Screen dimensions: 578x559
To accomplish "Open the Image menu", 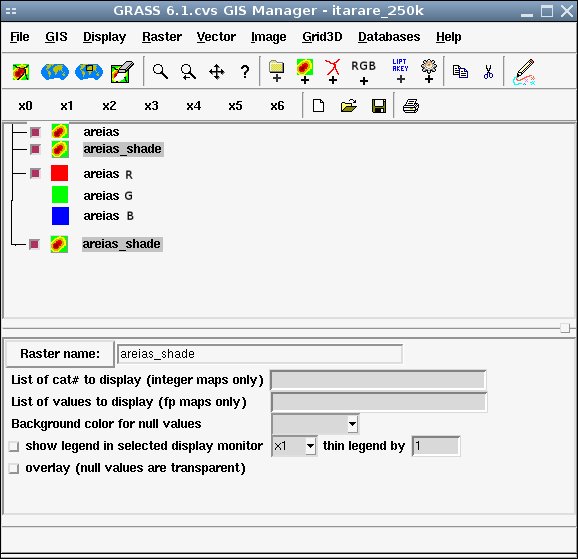I will click(268, 37).
